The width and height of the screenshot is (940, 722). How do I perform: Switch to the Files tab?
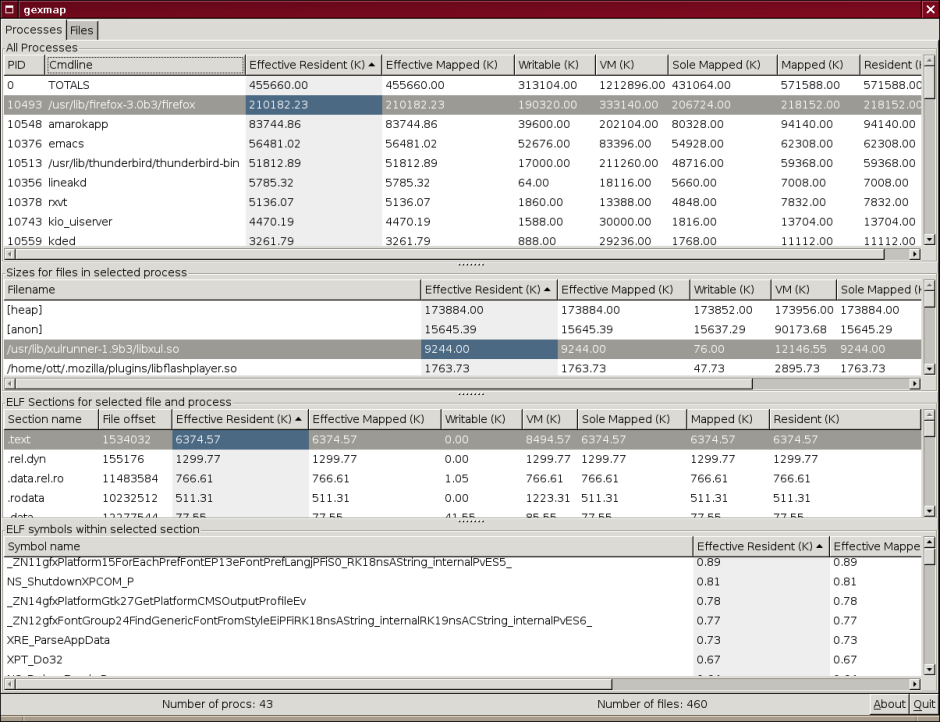click(x=82, y=30)
